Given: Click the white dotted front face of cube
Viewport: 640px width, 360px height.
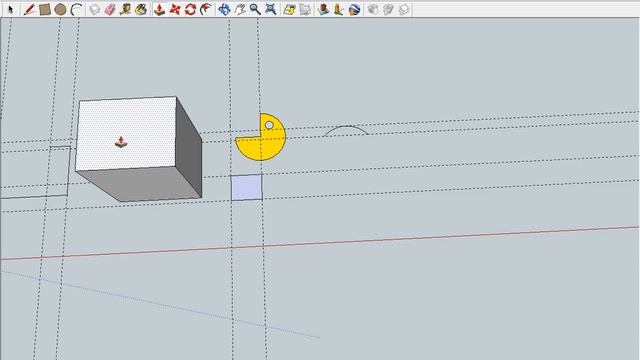Looking at the screenshot, I should [x=127, y=133].
